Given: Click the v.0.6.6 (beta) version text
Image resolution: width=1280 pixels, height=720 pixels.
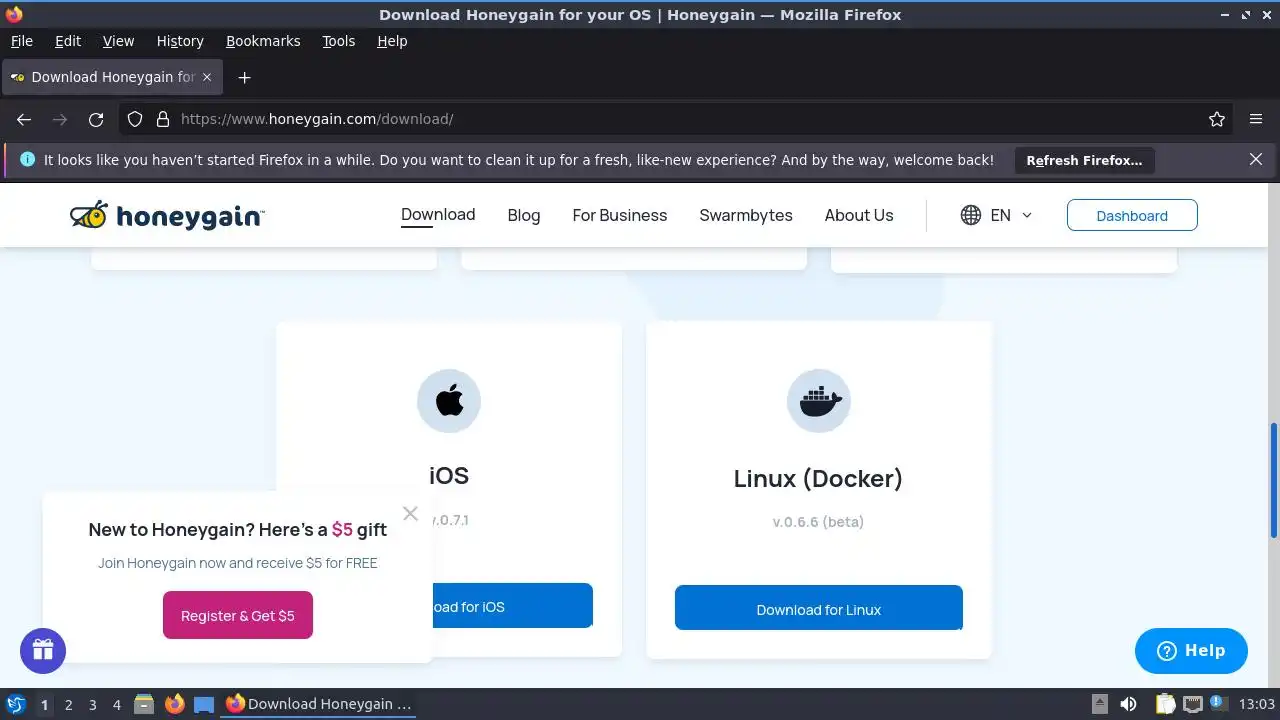Looking at the screenshot, I should click(x=818, y=522).
